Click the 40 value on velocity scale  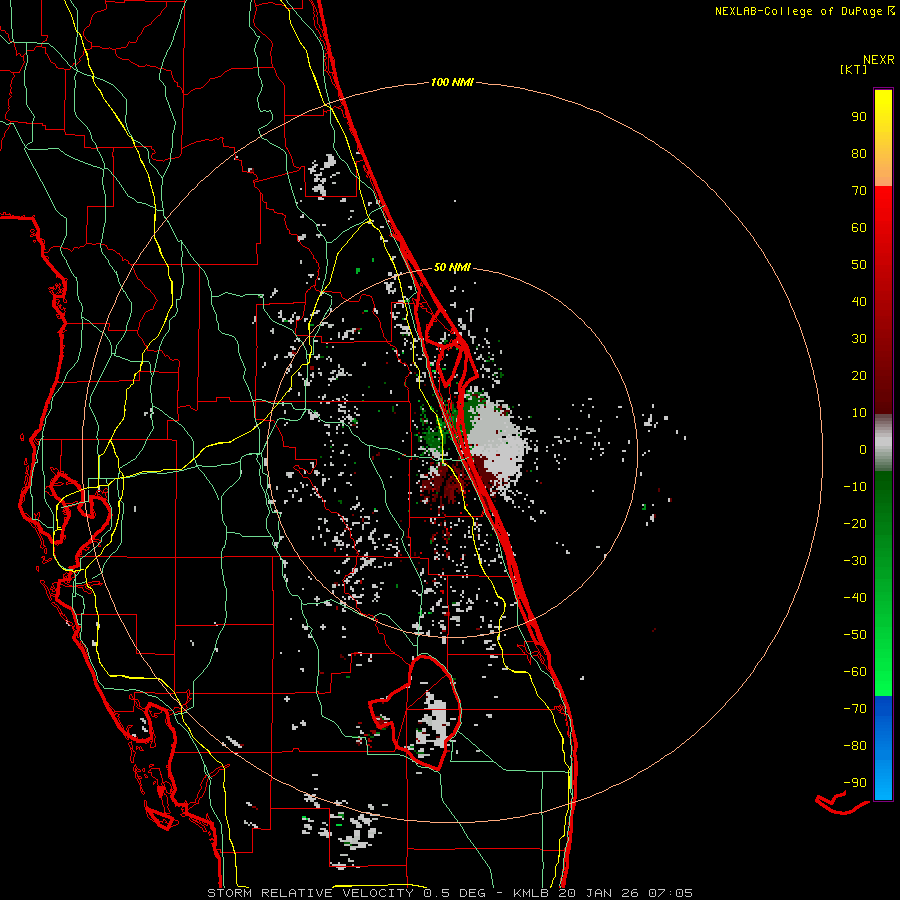pos(859,301)
